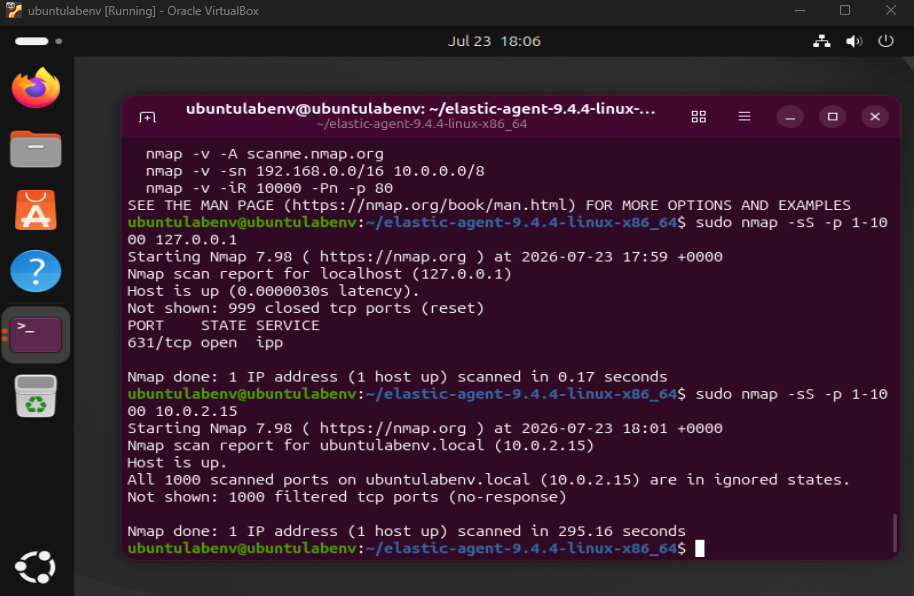Click the VirtualBox title bar app icon
Screen dimensions: 914x596
13,10
